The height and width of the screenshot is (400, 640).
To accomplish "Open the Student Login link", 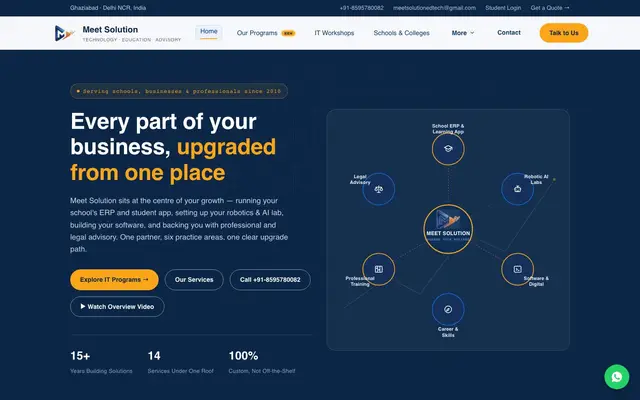I will pyautogui.click(x=503, y=8).
